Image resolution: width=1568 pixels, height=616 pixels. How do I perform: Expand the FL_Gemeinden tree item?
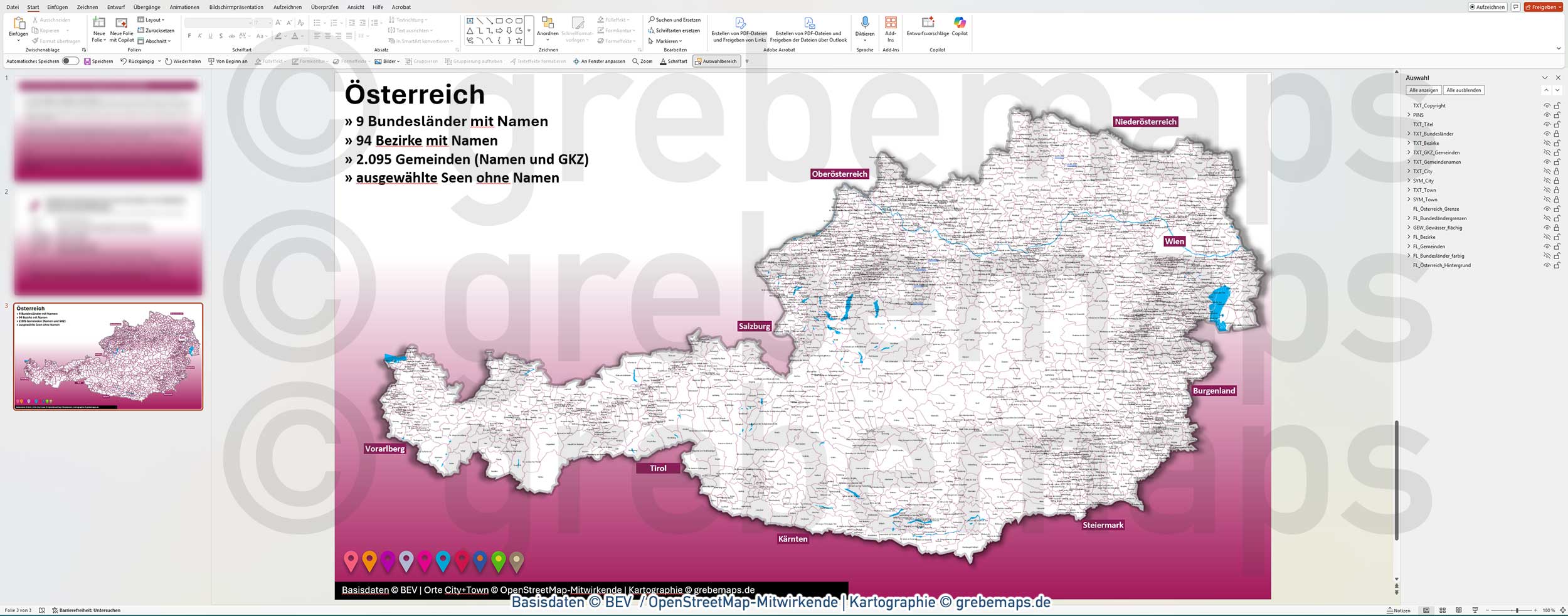[x=1409, y=246]
